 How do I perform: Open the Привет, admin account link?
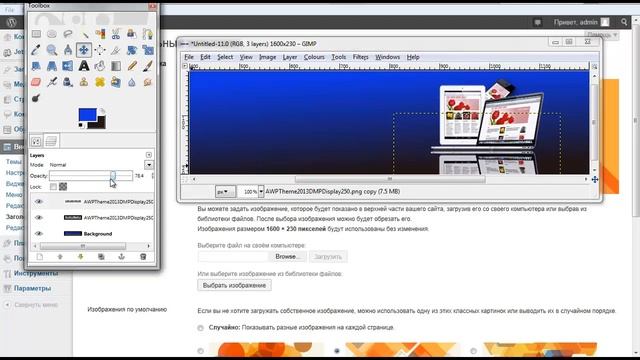point(581,22)
